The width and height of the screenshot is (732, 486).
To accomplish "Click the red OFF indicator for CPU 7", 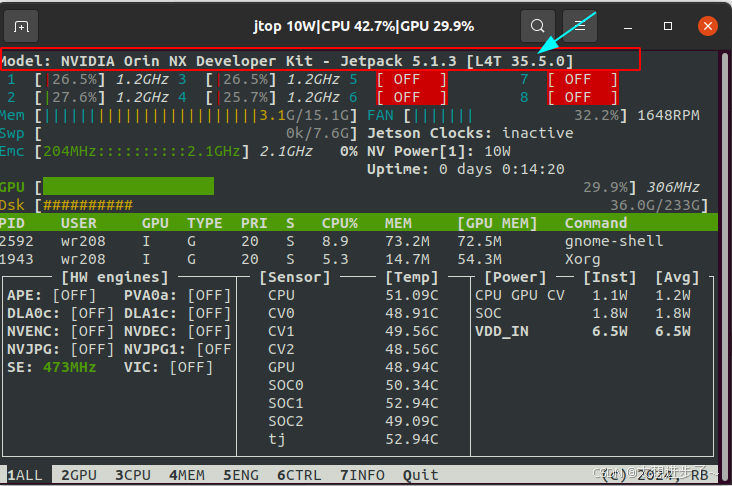I will (x=583, y=79).
